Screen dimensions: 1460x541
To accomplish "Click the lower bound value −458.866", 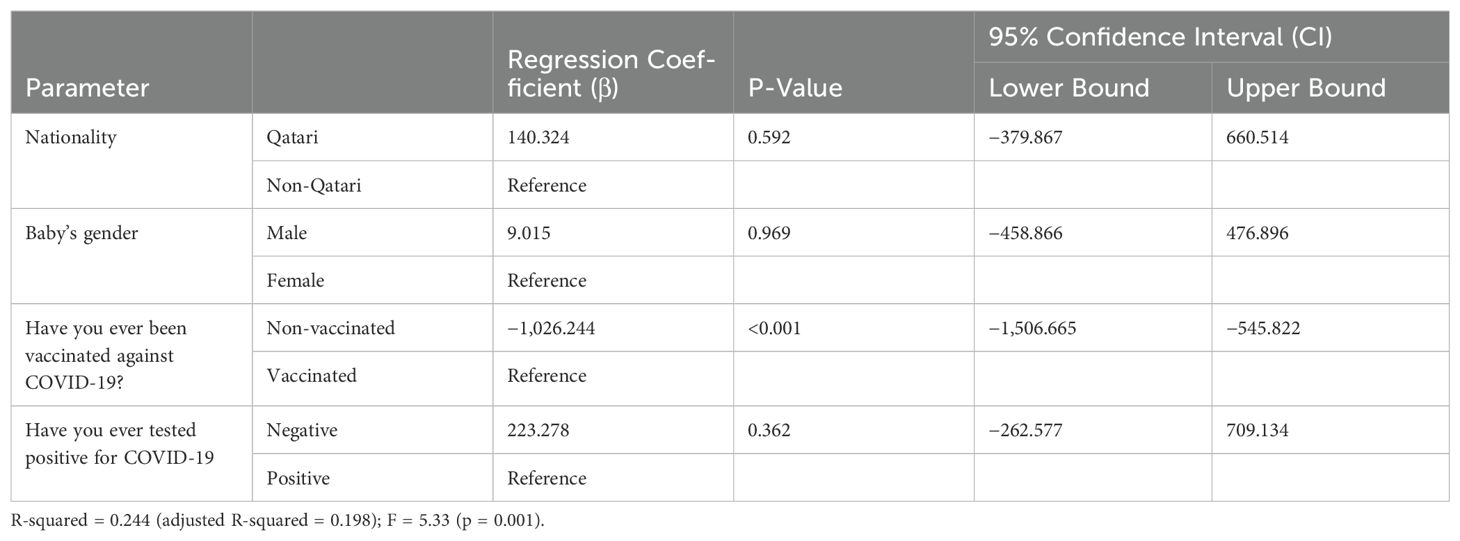I will (x=1025, y=233).
